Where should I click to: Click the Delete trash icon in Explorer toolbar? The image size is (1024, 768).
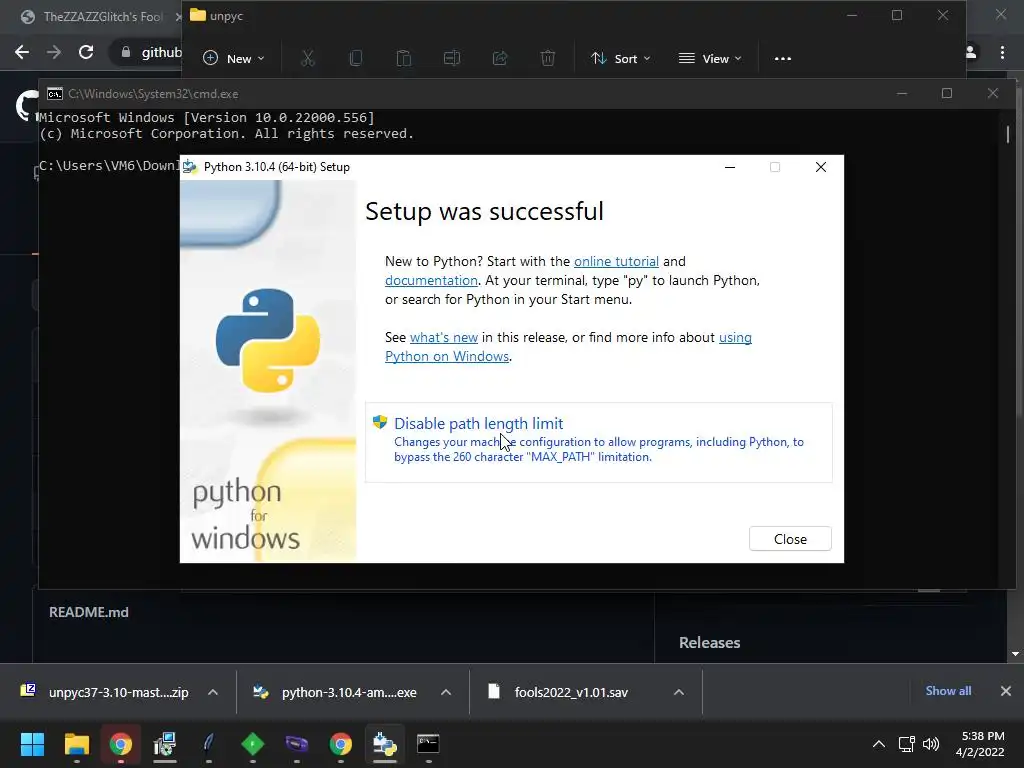tap(548, 59)
